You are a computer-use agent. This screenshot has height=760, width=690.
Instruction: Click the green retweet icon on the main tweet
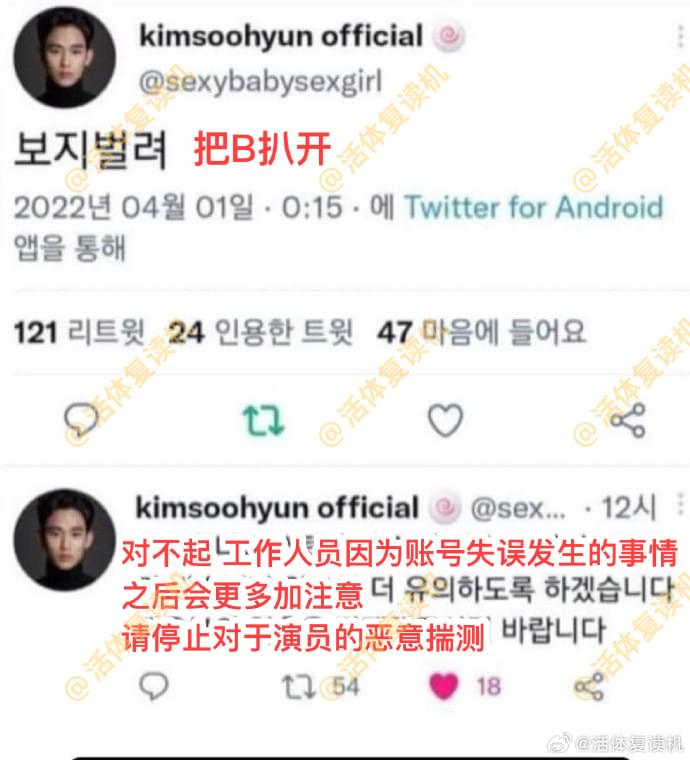tap(263, 420)
